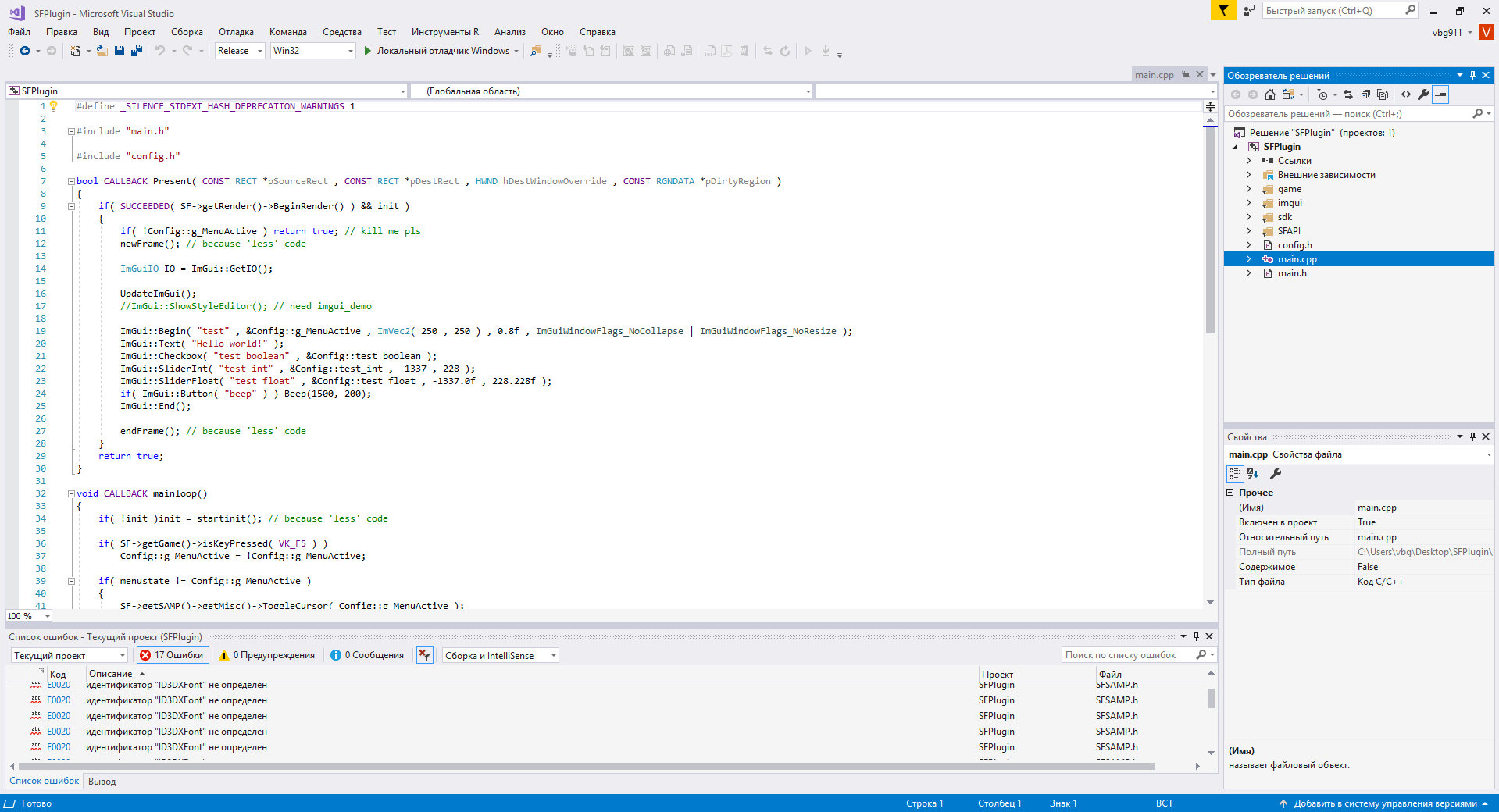Collapse all in Solution Explorer

coord(1365,94)
